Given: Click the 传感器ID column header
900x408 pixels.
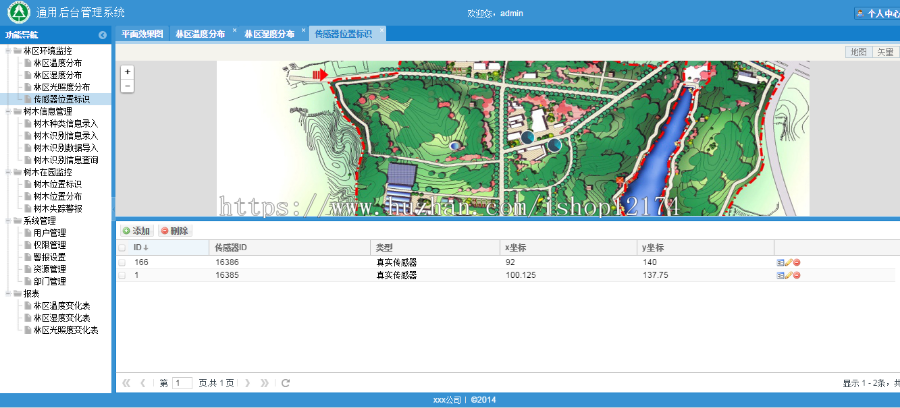Looking at the screenshot, I should pyautogui.click(x=290, y=248).
